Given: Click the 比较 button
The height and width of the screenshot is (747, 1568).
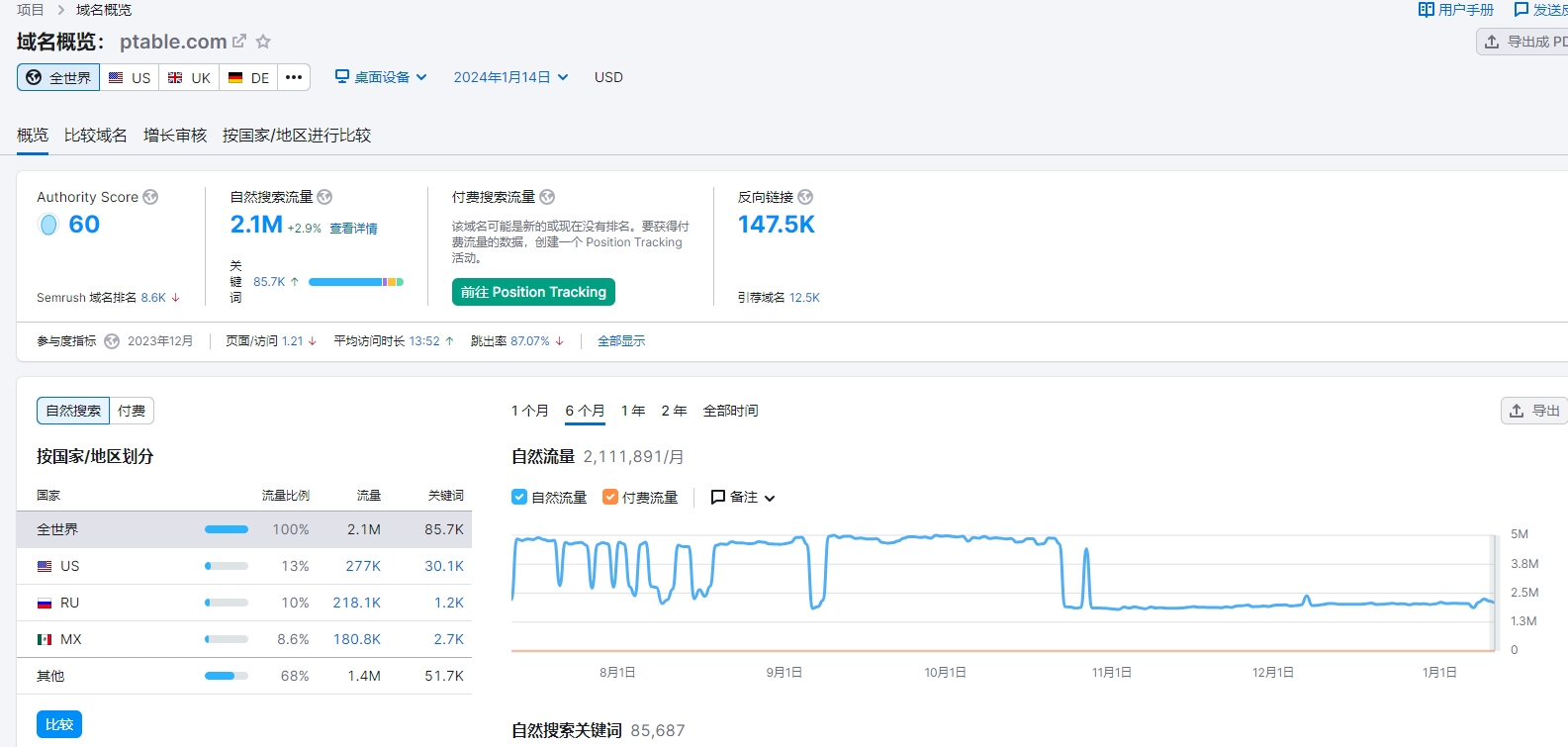Looking at the screenshot, I should (59, 724).
